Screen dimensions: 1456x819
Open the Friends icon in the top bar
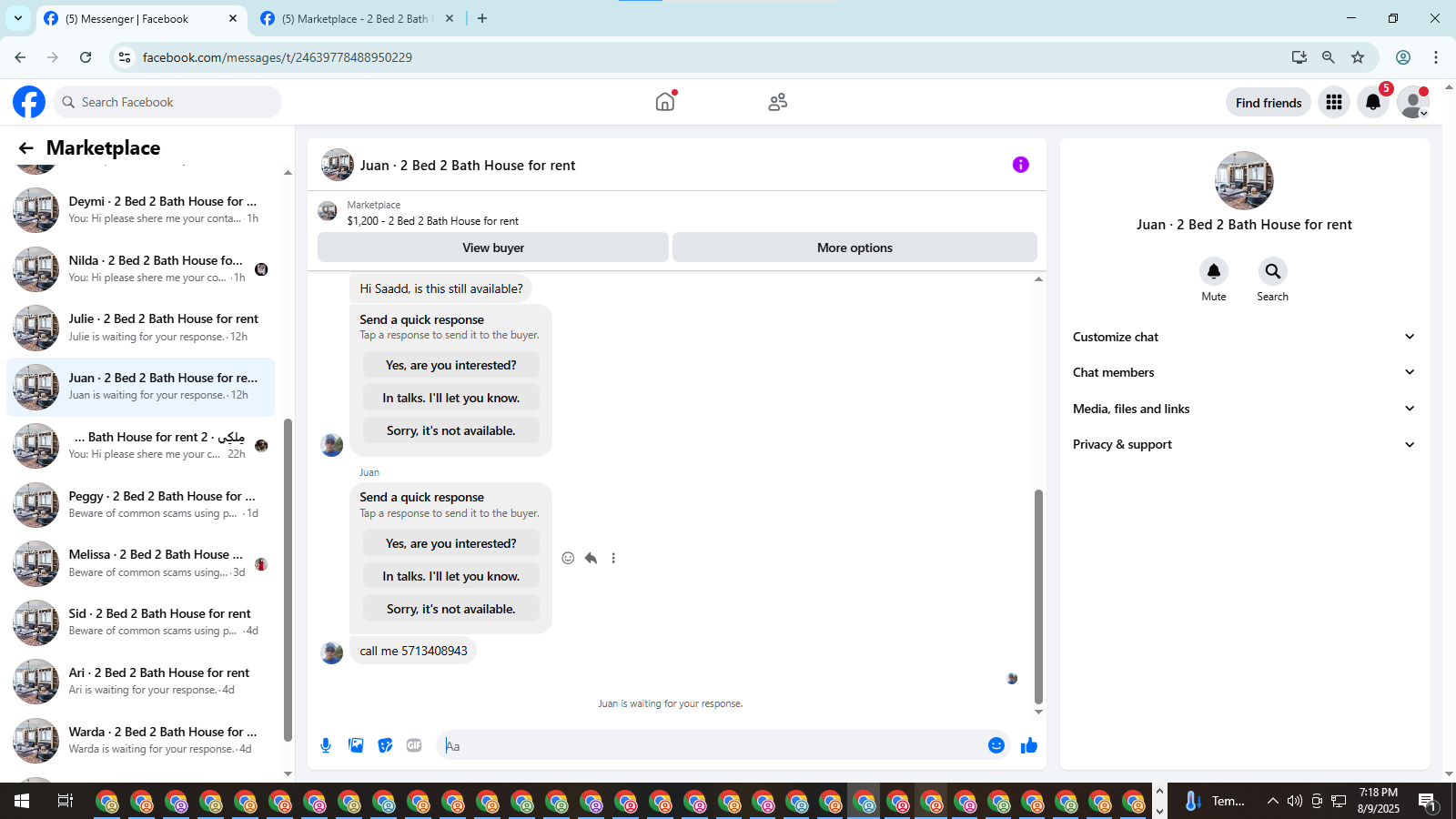tap(777, 102)
